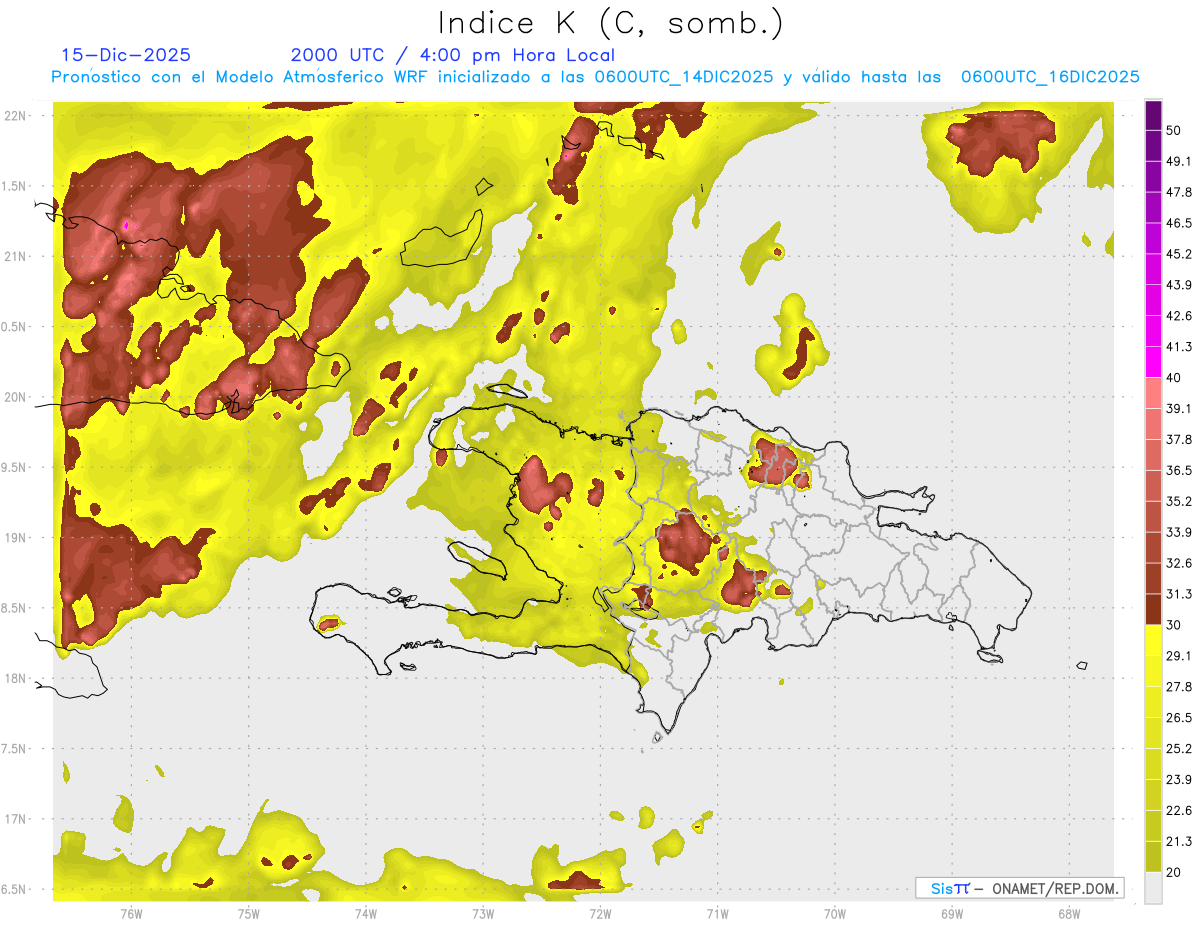This screenshot has width=1200, height=927.
Task: Click the 'Pronostico con el Modelo Atmosferico WRF' description line
Action: click(x=595, y=77)
